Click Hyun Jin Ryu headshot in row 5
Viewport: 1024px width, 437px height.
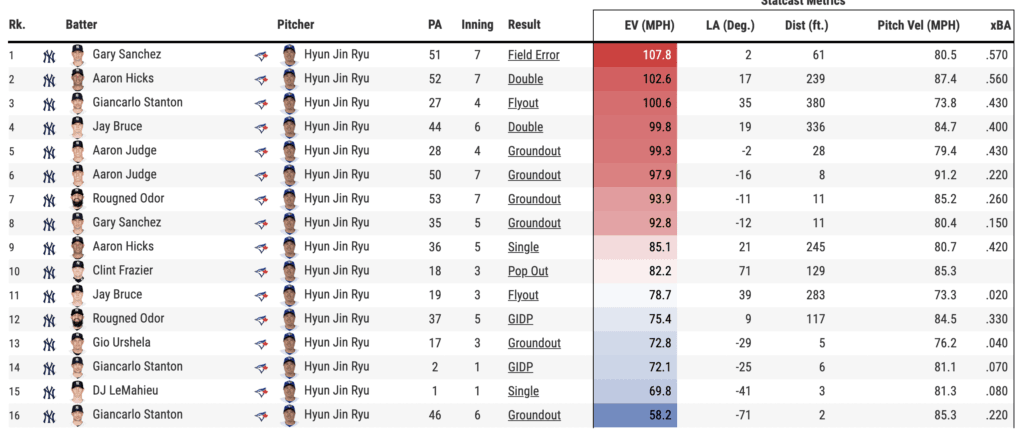(x=289, y=151)
